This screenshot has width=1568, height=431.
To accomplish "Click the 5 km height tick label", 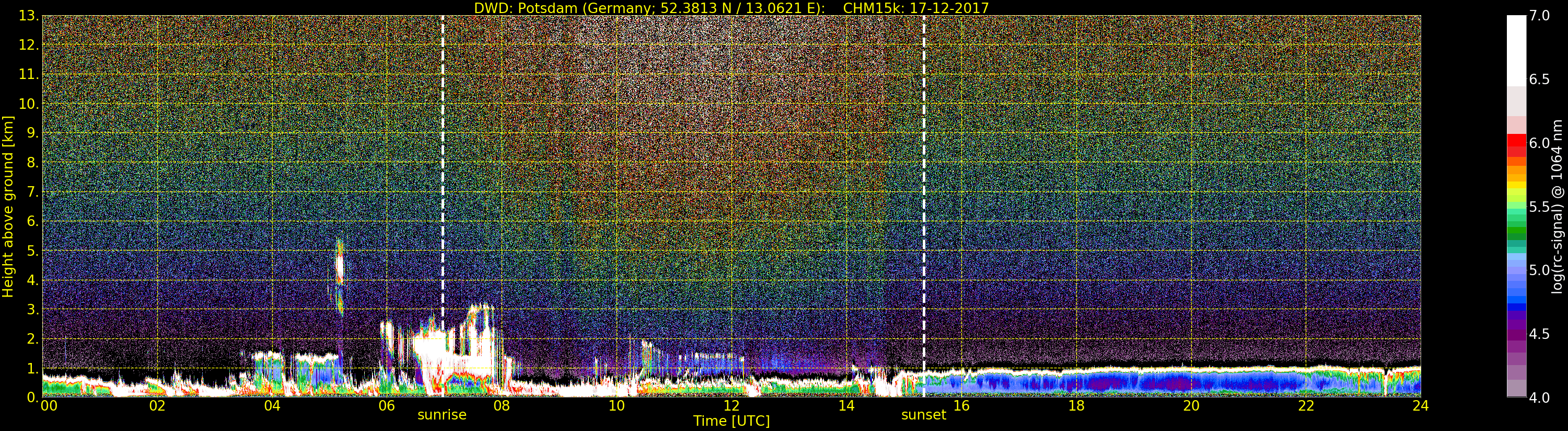I will coord(30,251).
